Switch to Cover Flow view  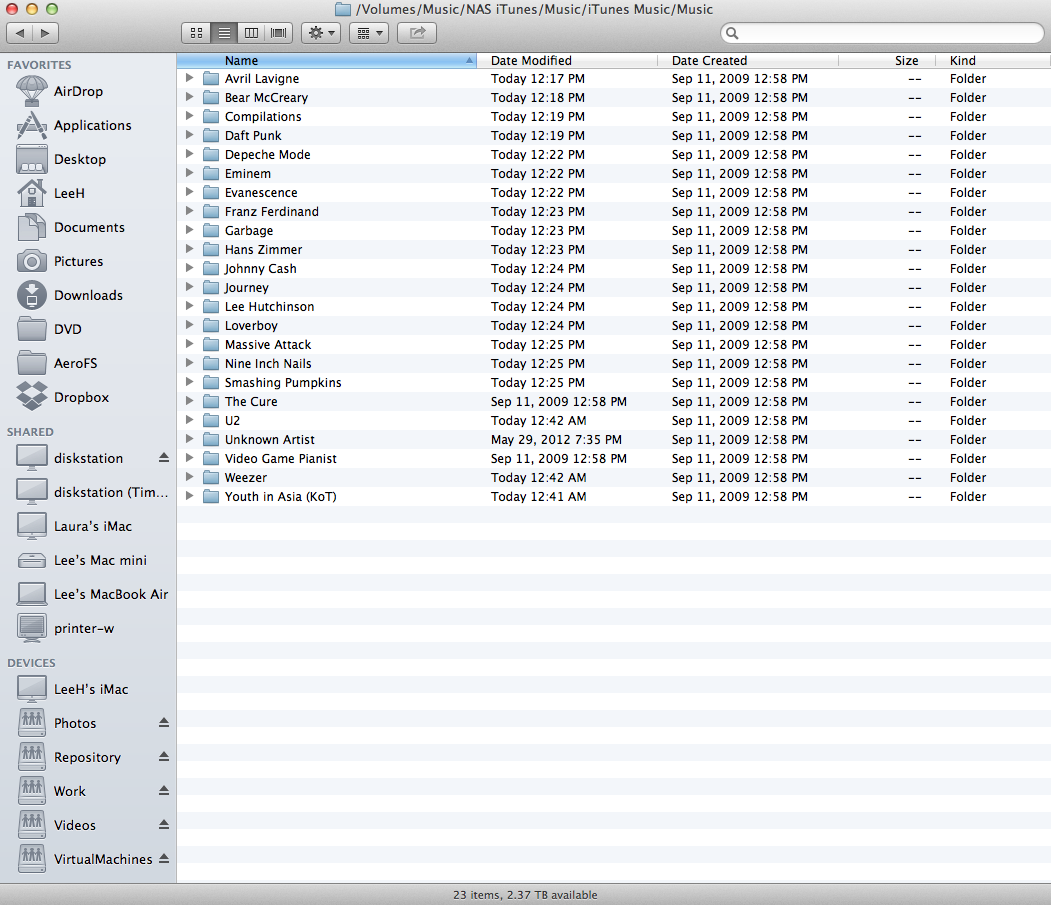click(279, 33)
